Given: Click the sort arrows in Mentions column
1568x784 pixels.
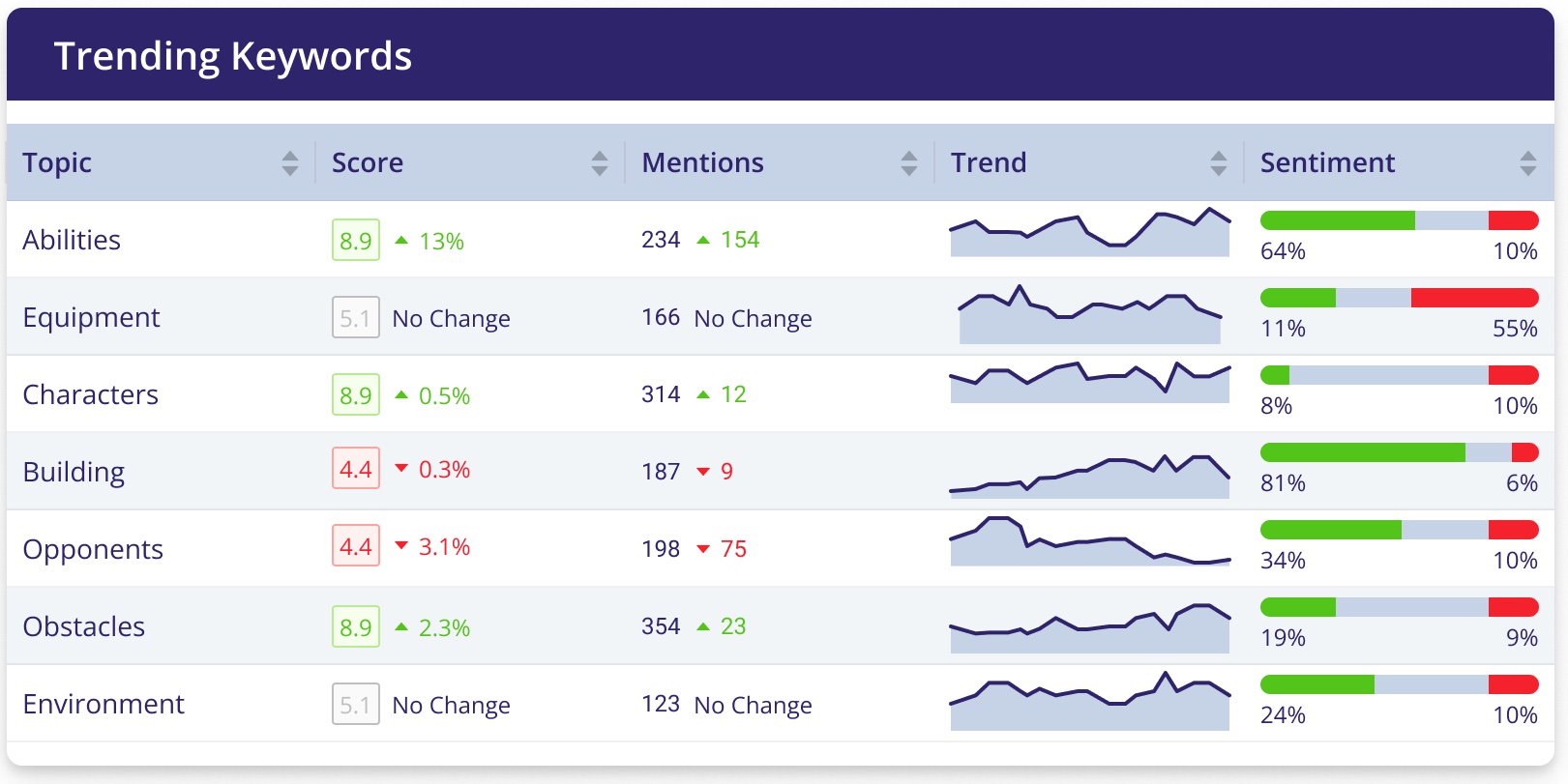Looking at the screenshot, I should click(x=909, y=163).
